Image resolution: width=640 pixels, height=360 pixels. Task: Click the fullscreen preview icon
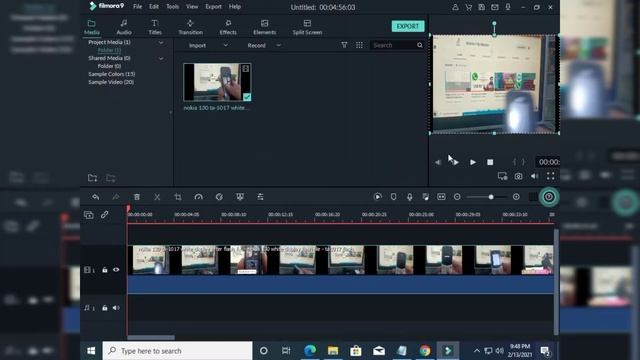tap(551, 176)
